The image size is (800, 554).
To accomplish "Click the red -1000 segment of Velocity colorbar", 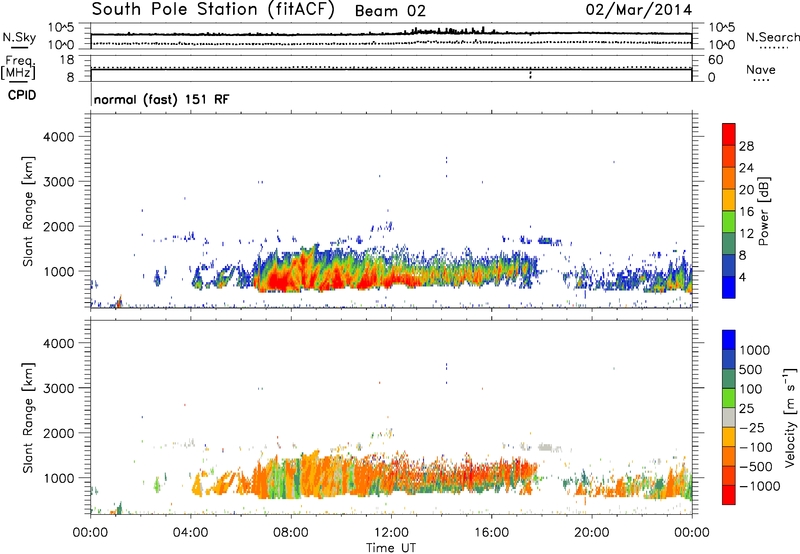I will click(x=729, y=495).
